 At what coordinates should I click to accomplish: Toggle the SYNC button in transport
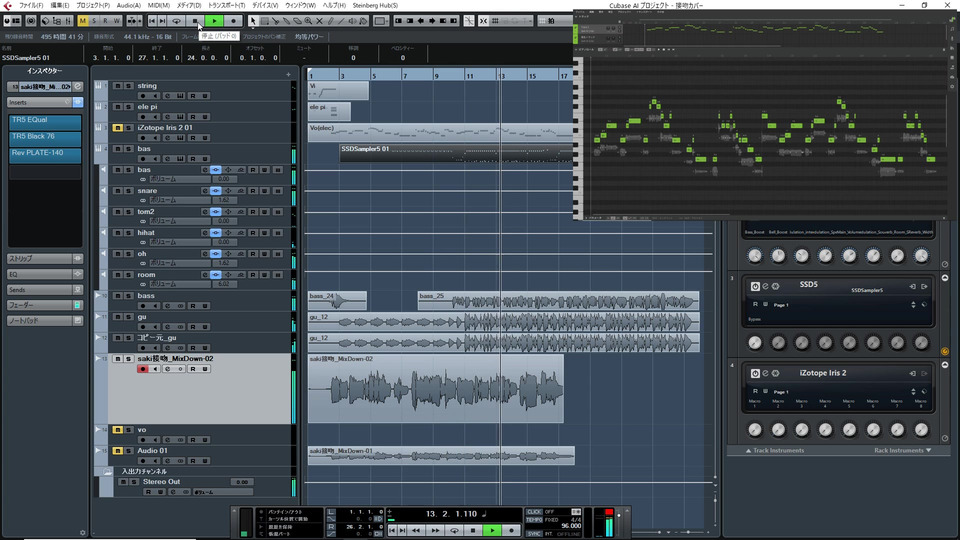534,534
